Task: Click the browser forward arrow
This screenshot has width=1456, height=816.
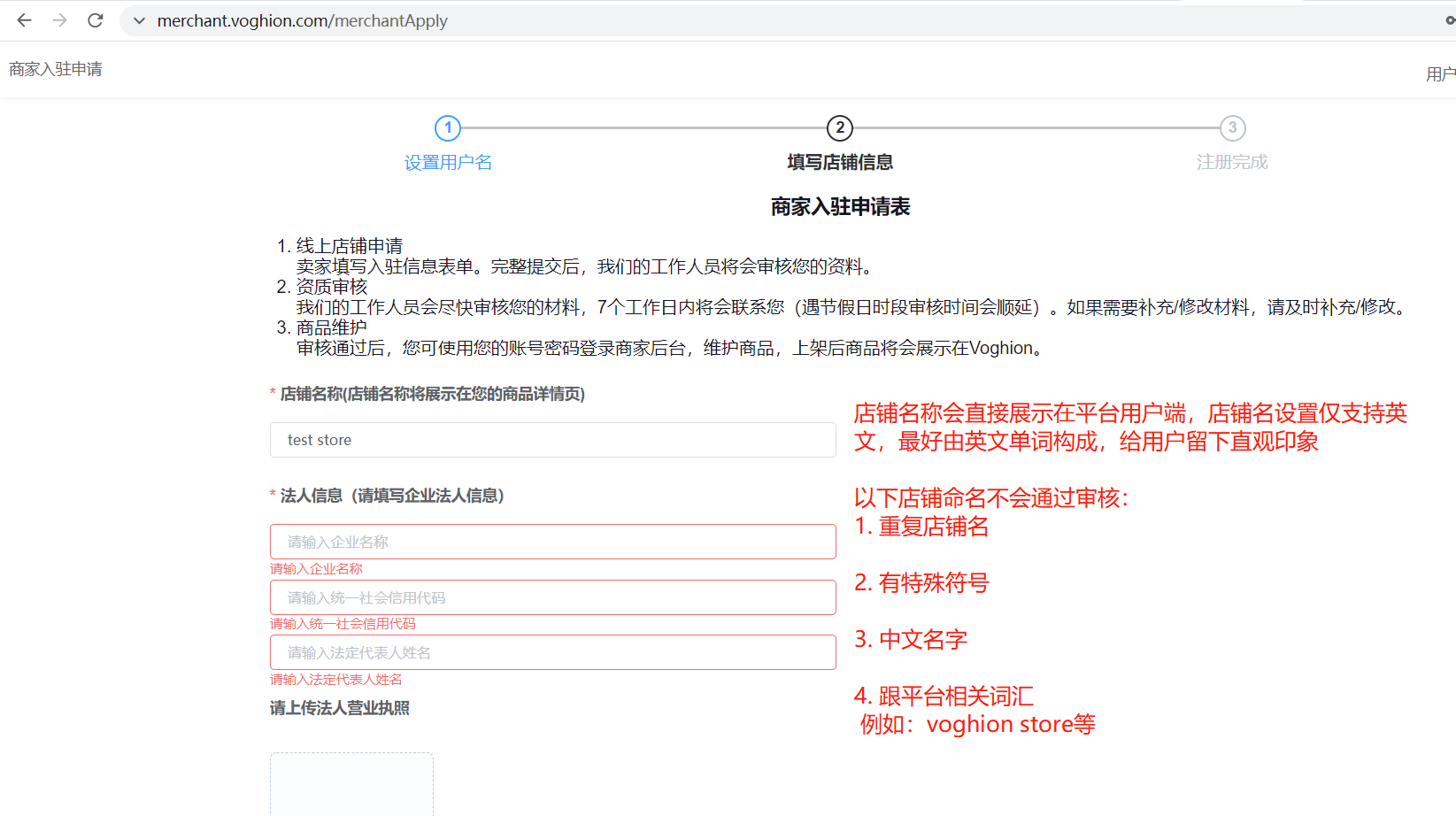Action: pyautogui.click(x=59, y=20)
